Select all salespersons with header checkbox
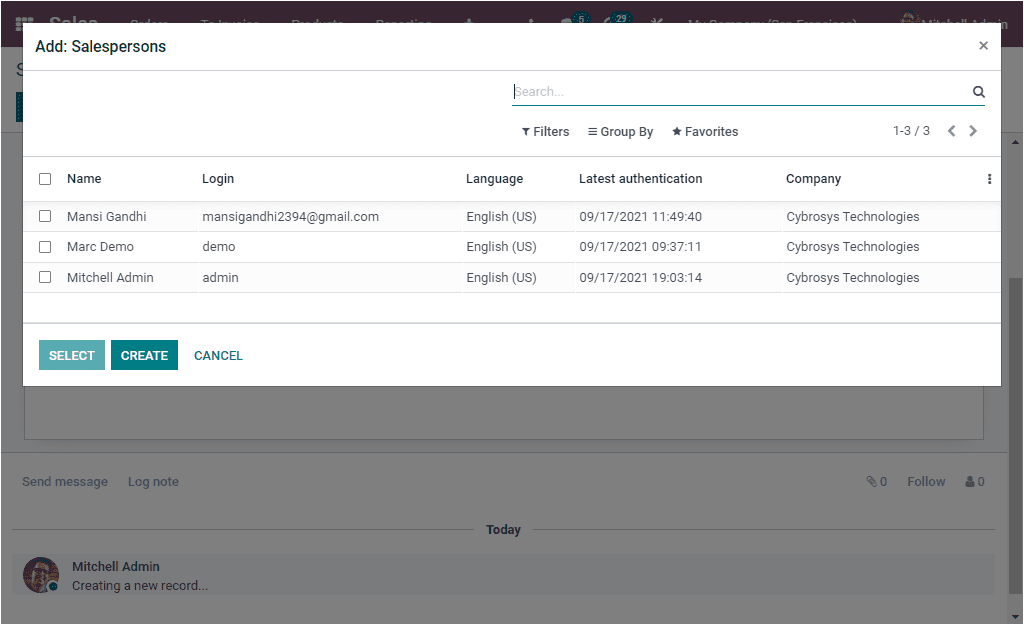The width and height of the screenshot is (1024, 625). pos(44,178)
